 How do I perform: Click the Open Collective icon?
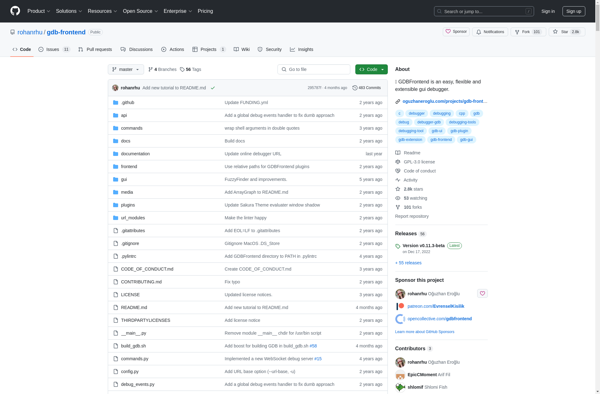(400, 319)
